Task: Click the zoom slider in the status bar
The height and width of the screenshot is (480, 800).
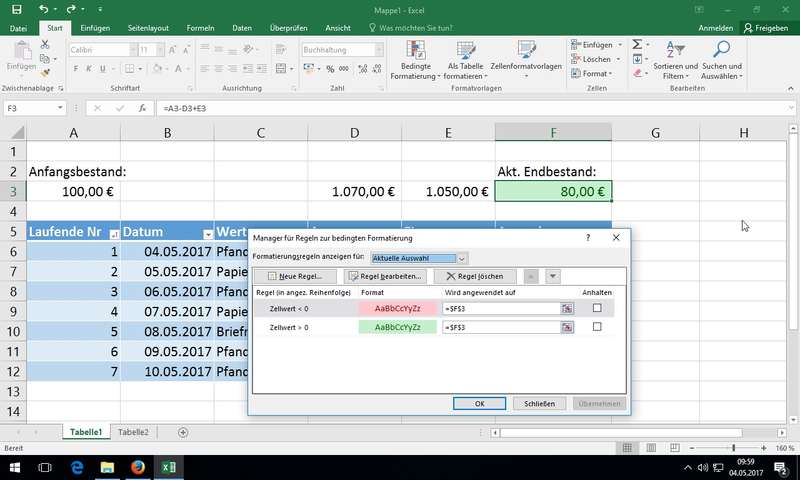Action: tap(733, 449)
